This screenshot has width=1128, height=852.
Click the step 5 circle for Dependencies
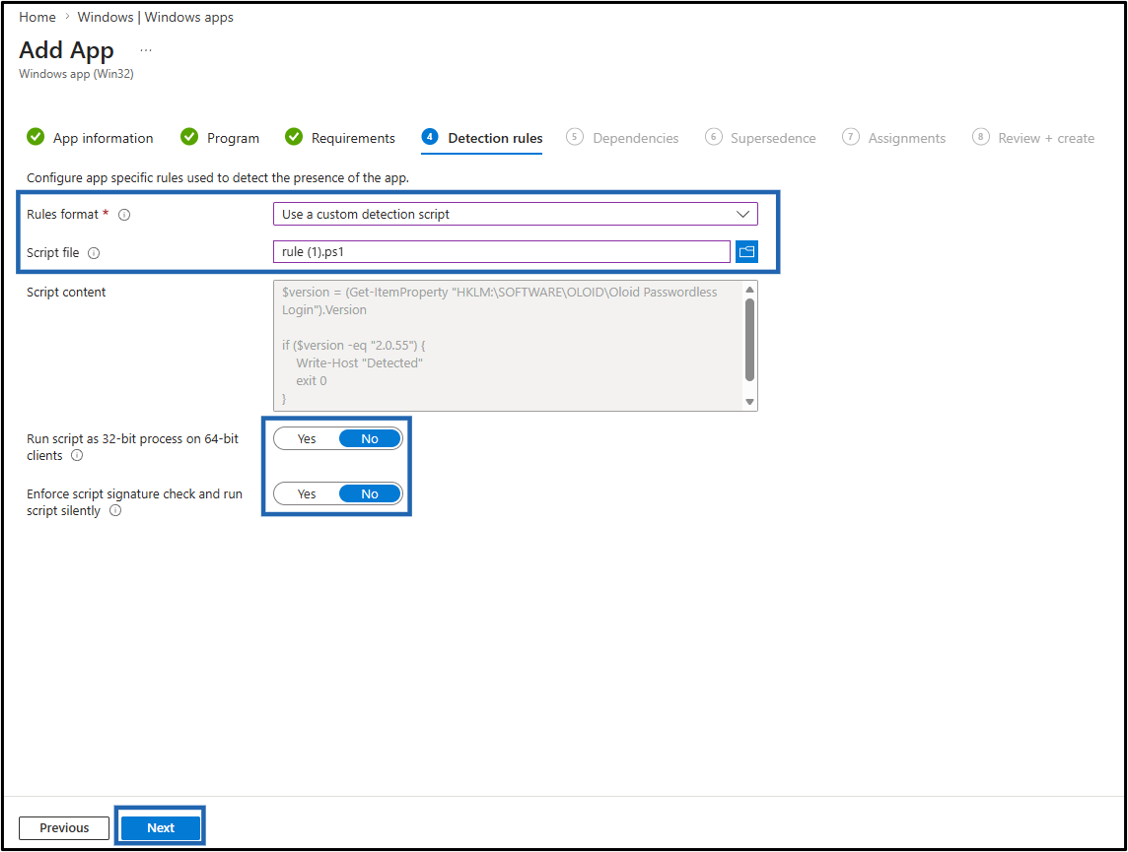click(574, 137)
